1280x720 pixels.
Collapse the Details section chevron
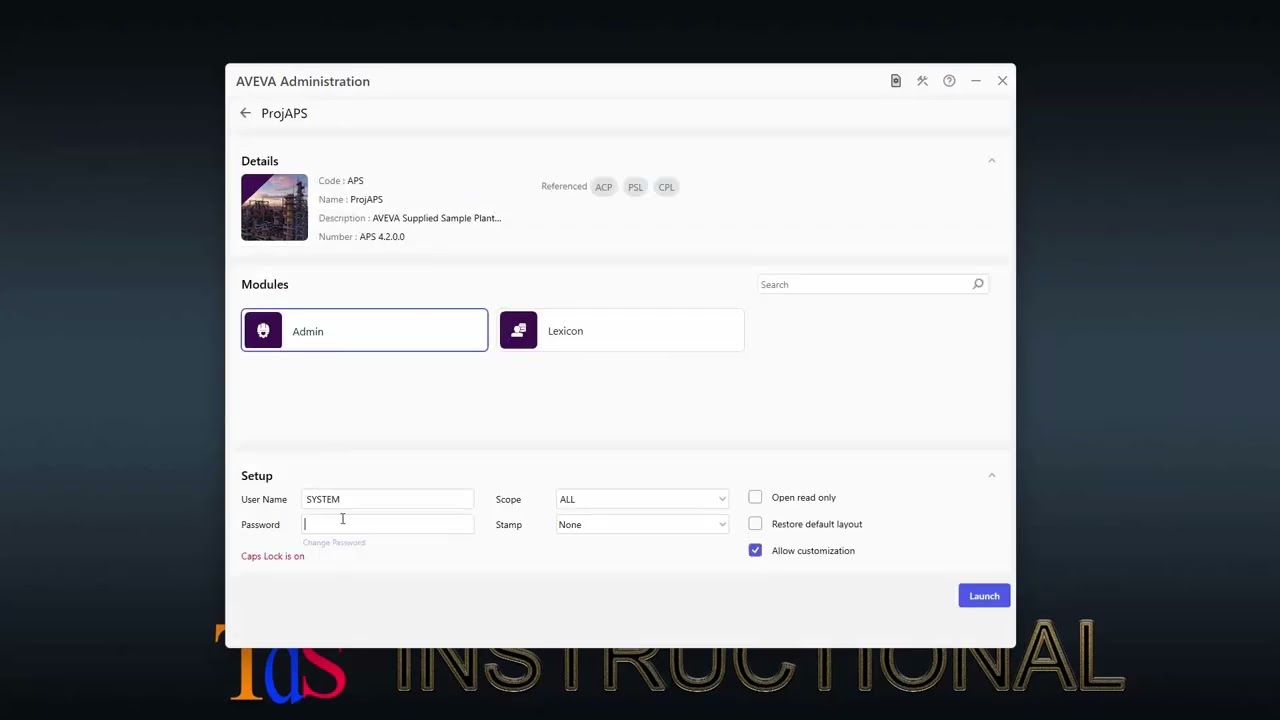pos(992,161)
